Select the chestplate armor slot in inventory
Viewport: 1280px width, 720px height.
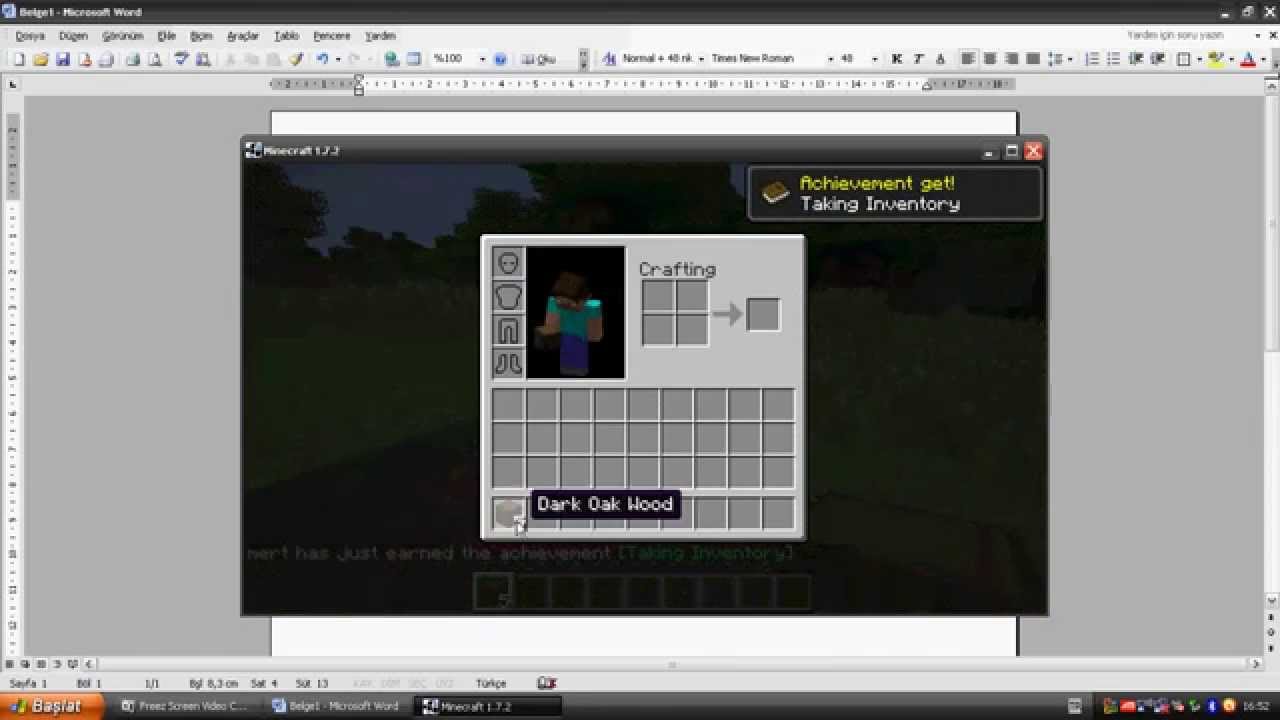pyautogui.click(x=508, y=297)
